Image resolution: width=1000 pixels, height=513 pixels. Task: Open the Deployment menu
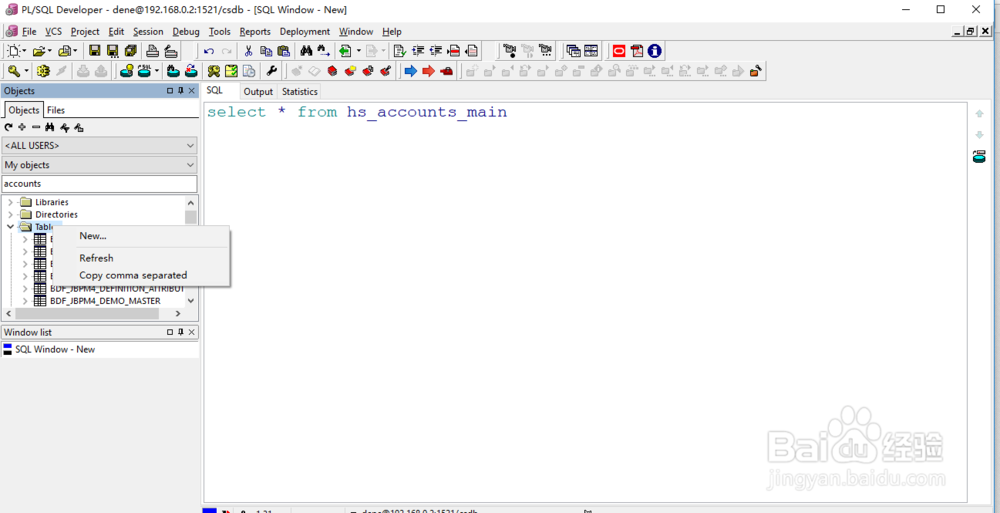tap(305, 31)
